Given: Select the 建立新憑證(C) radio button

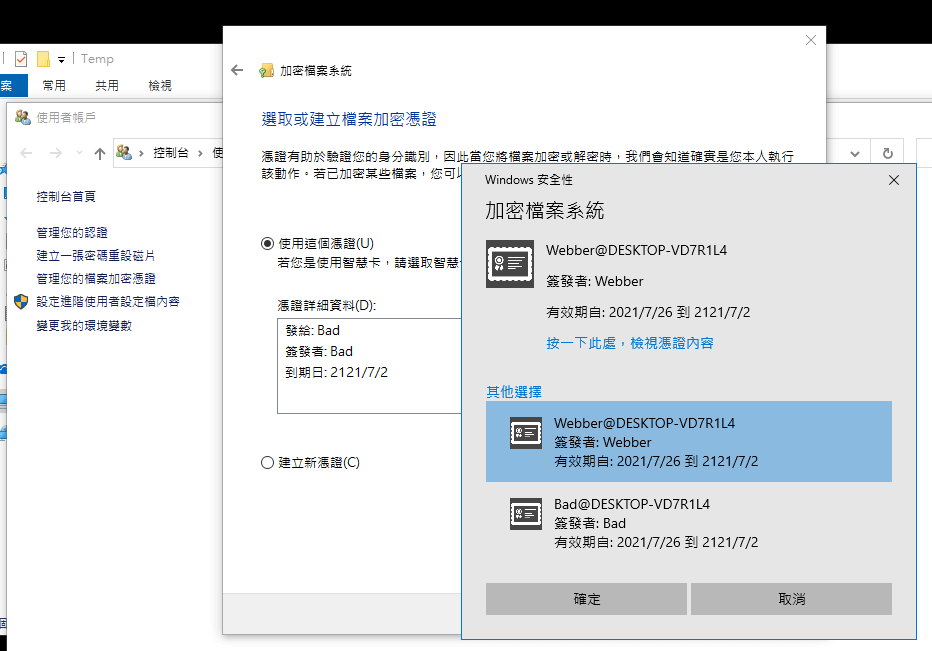Looking at the screenshot, I should [267, 462].
